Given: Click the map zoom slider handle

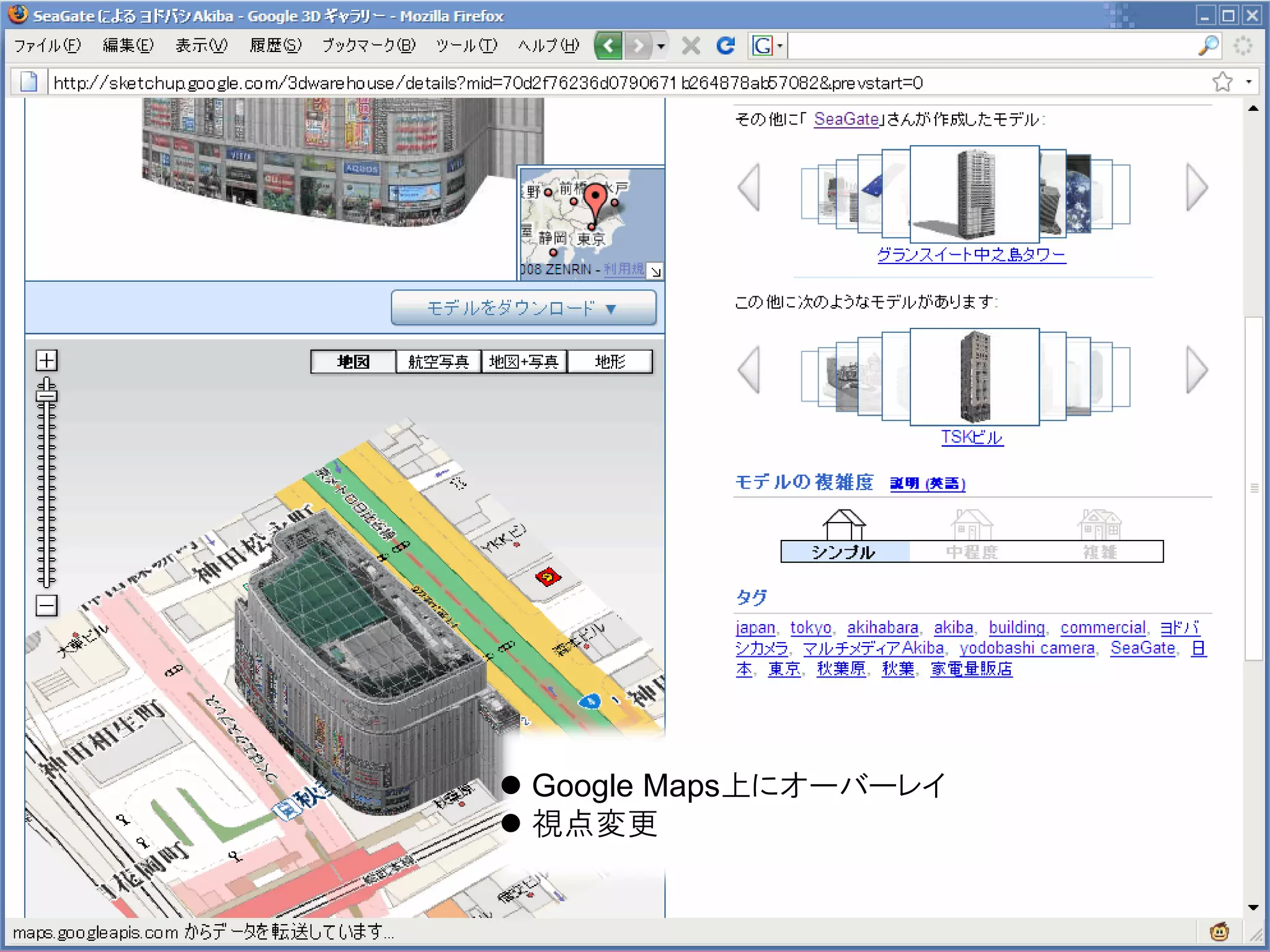Looking at the screenshot, I should coord(47,394).
